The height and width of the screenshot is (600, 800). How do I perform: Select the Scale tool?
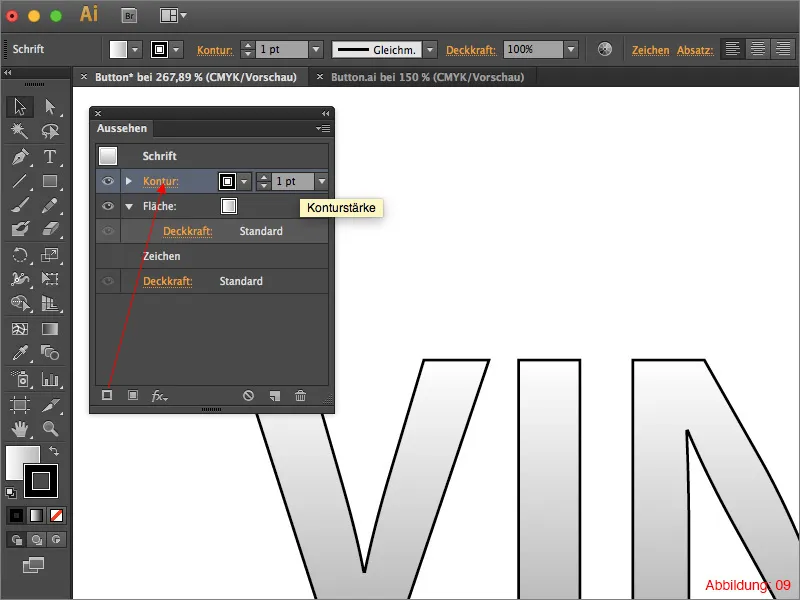(x=50, y=255)
